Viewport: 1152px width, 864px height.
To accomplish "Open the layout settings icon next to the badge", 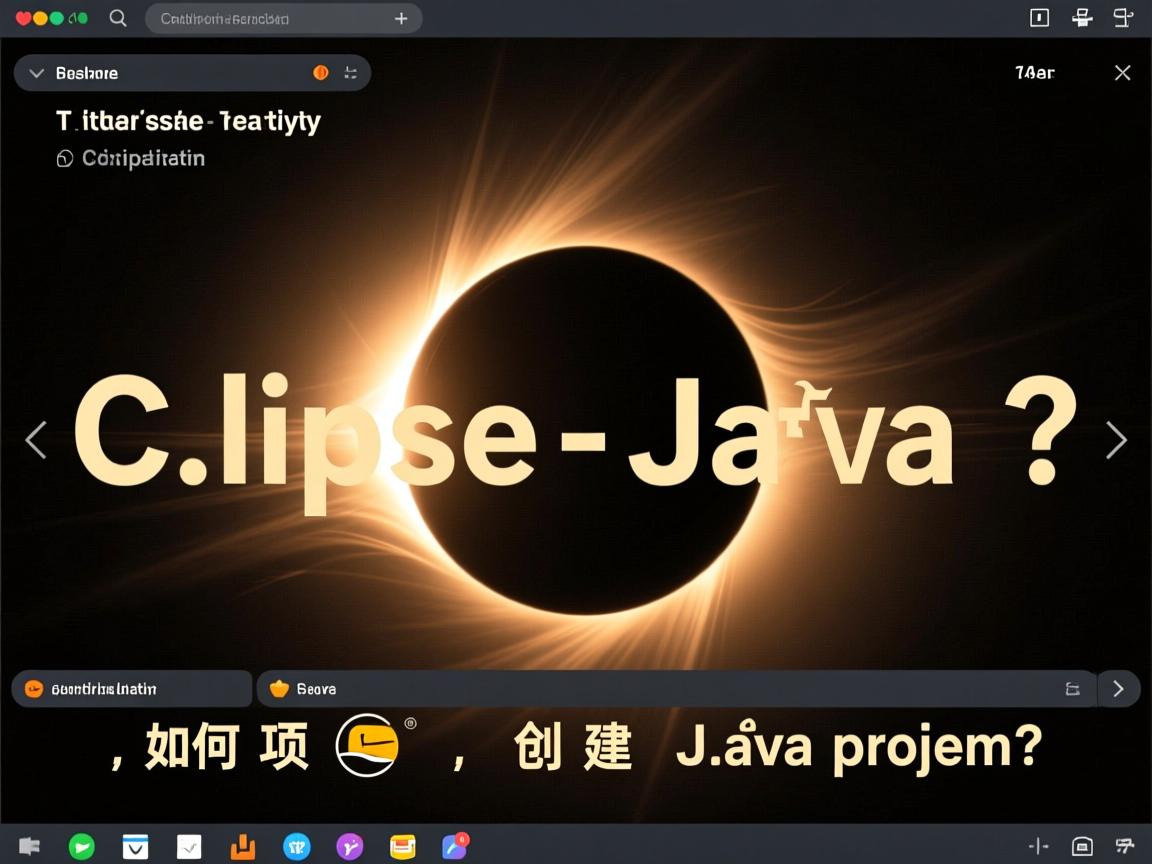I will point(350,72).
